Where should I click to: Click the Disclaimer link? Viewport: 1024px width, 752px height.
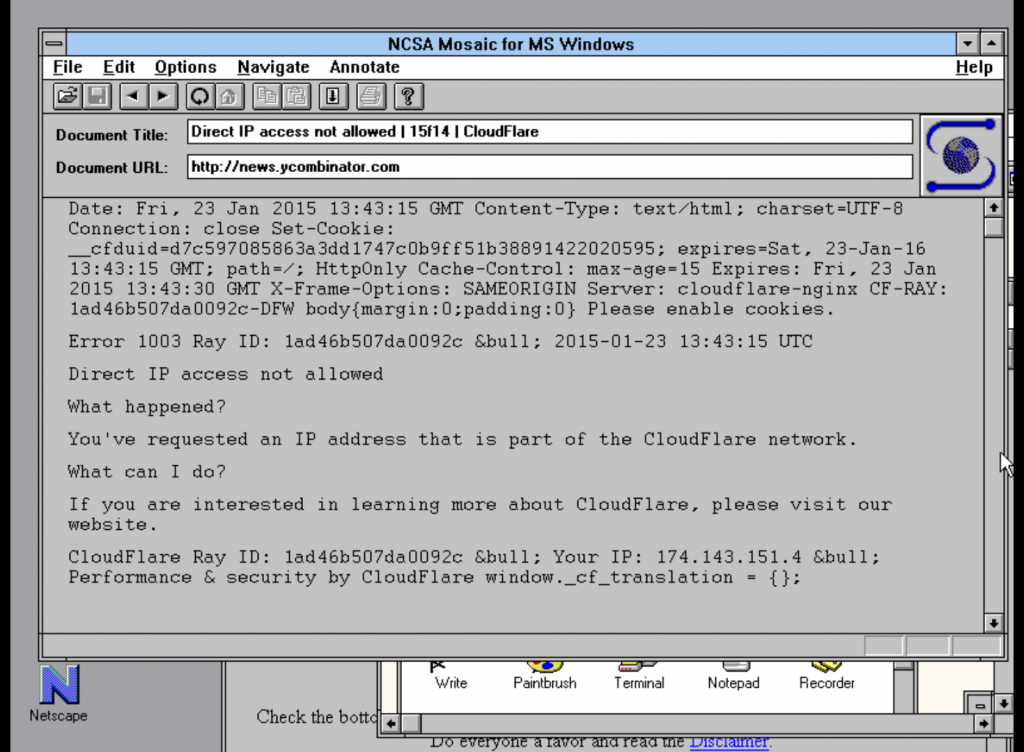pos(729,742)
